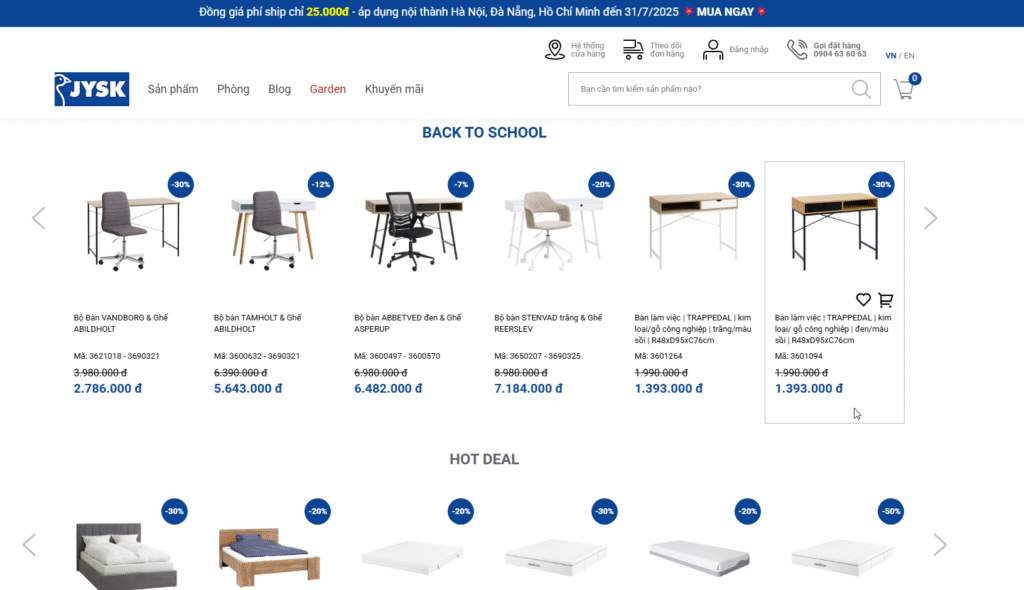Open the shopping cart icon
This screenshot has height=590, width=1024.
click(x=904, y=89)
